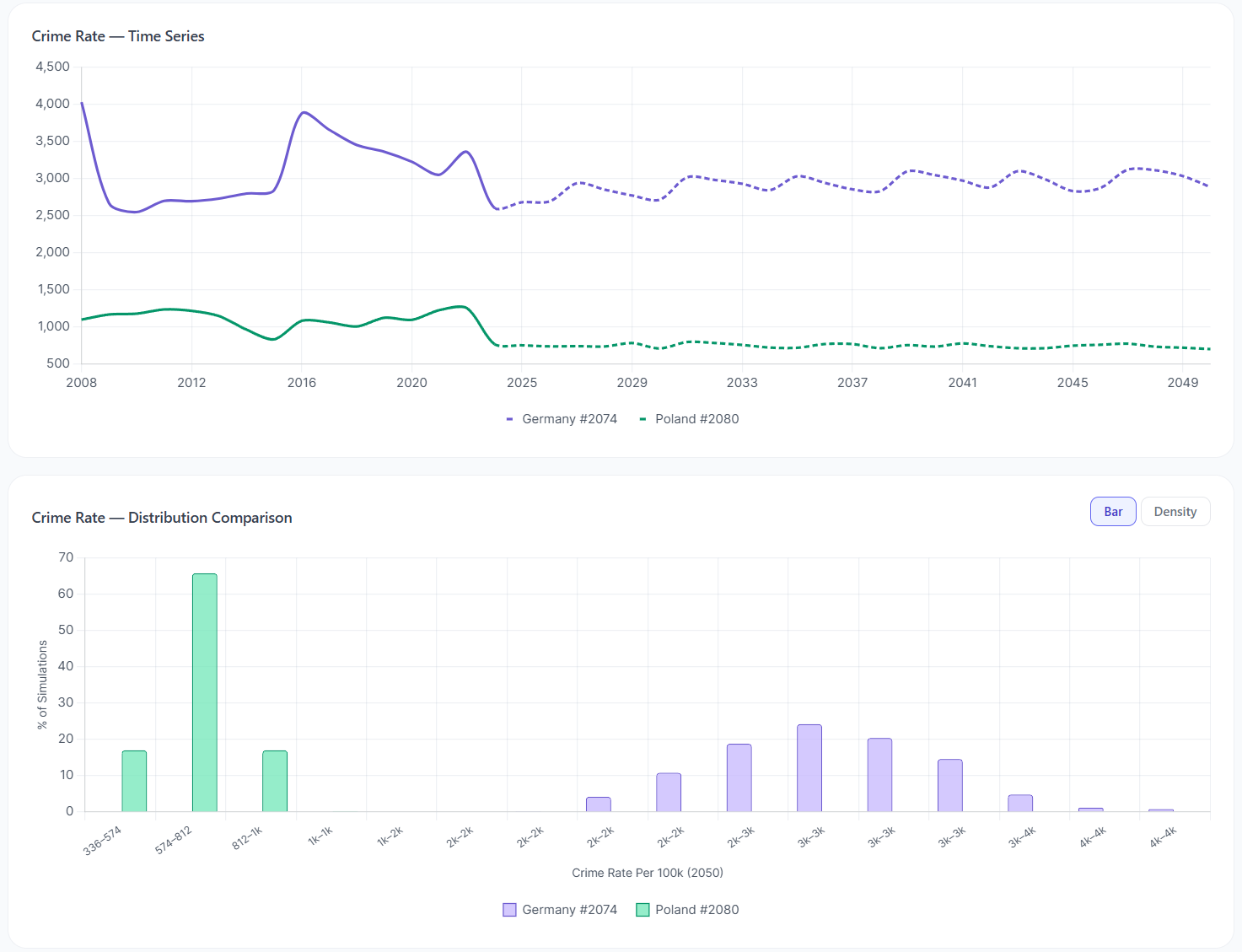Click the green bar for 812–1k range
This screenshot has width=1242, height=952.
point(275,781)
